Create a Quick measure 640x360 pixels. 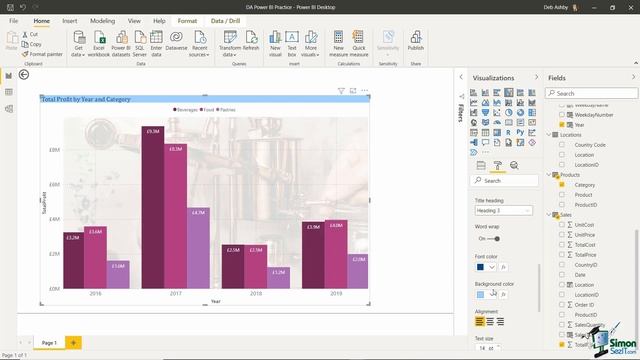click(359, 44)
